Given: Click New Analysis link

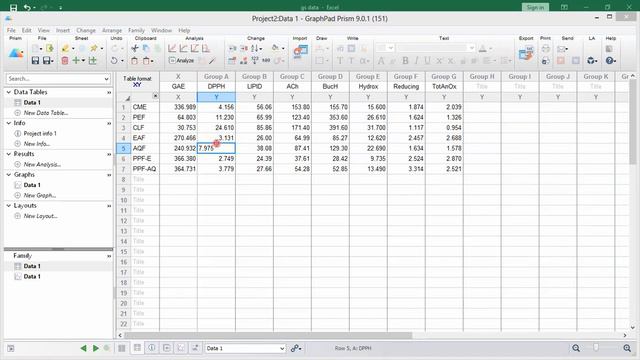Looking at the screenshot, I should pyautogui.click(x=42, y=164).
